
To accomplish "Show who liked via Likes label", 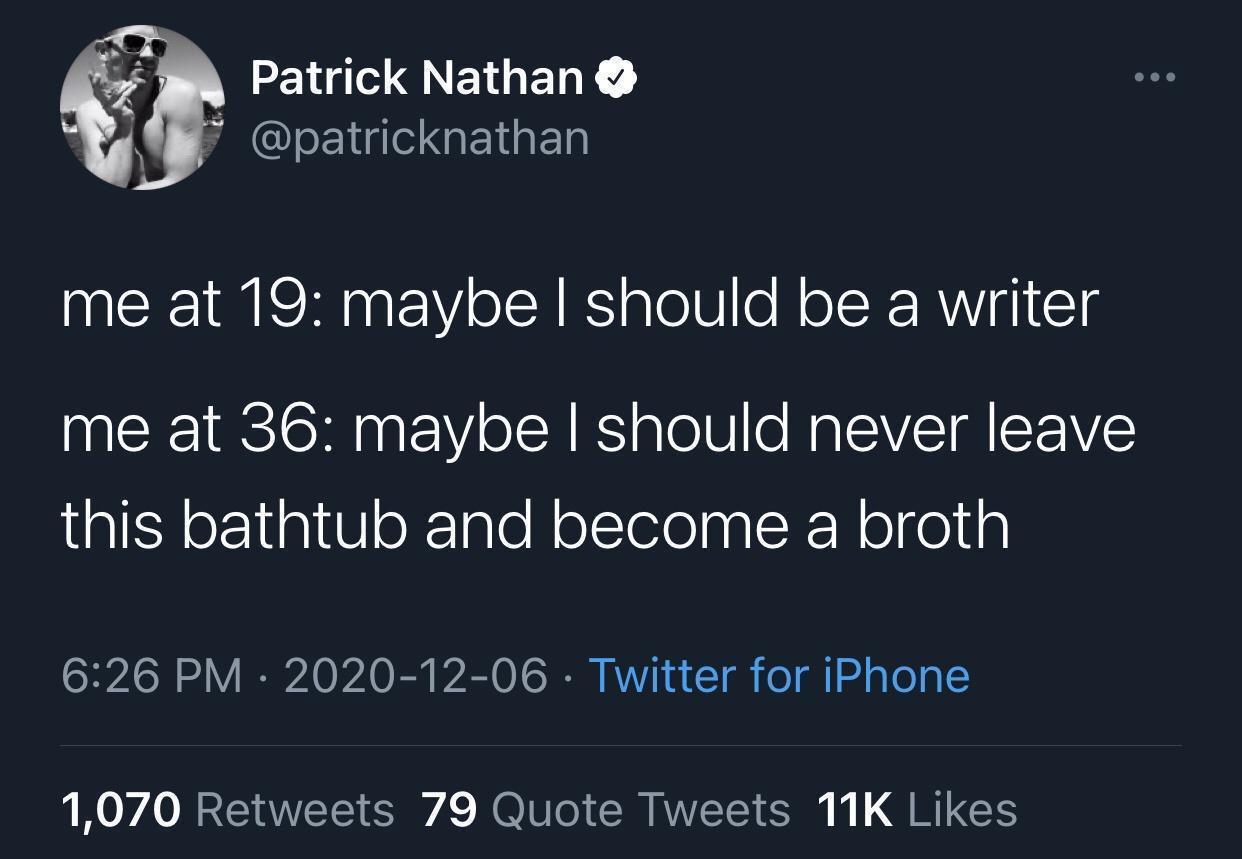I will [963, 809].
